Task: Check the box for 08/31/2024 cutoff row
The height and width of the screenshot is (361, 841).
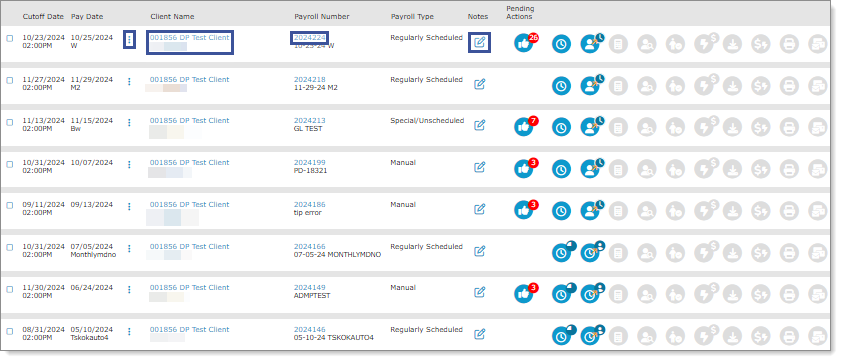Action: point(10,331)
